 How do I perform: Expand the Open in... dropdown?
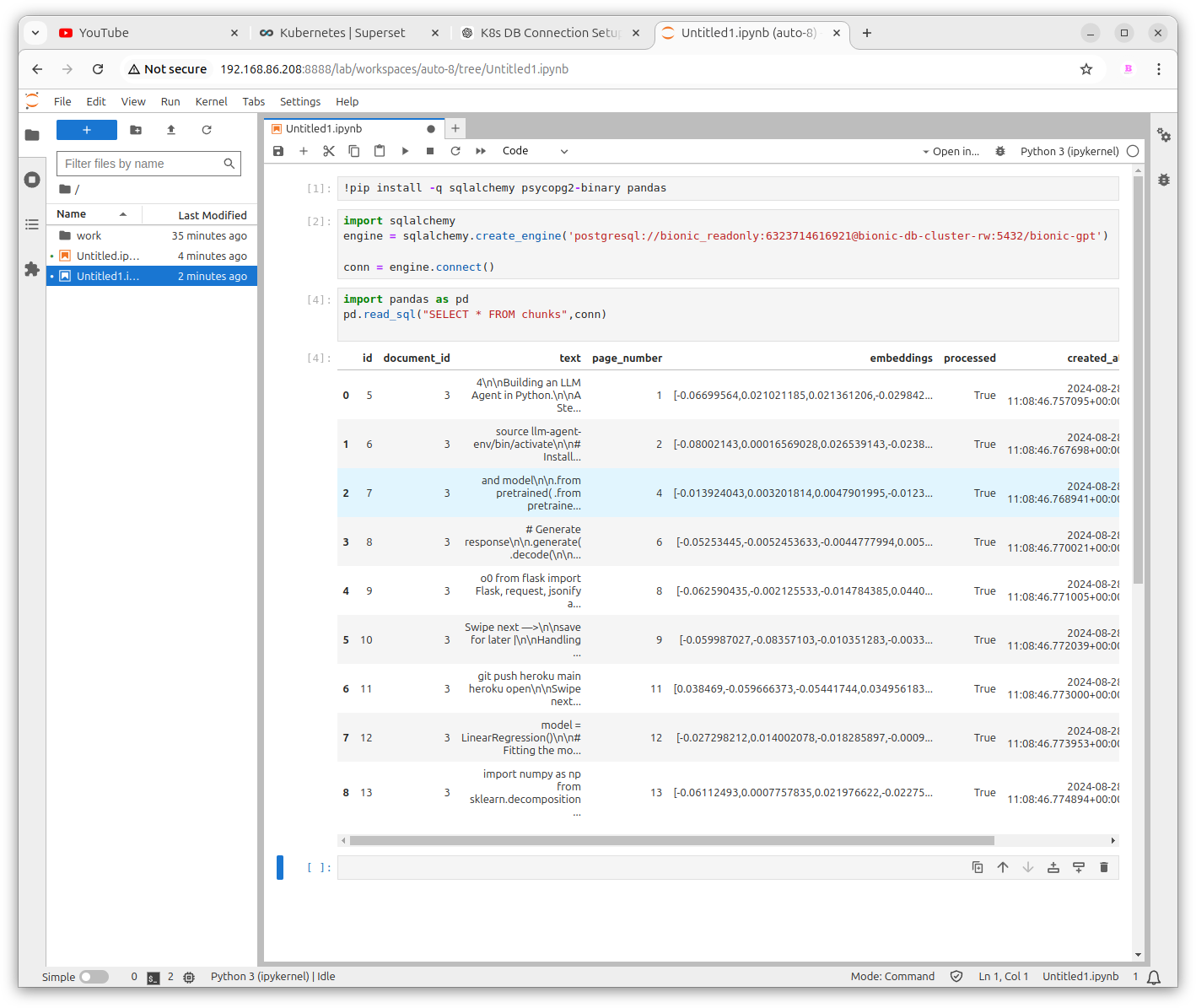click(951, 152)
